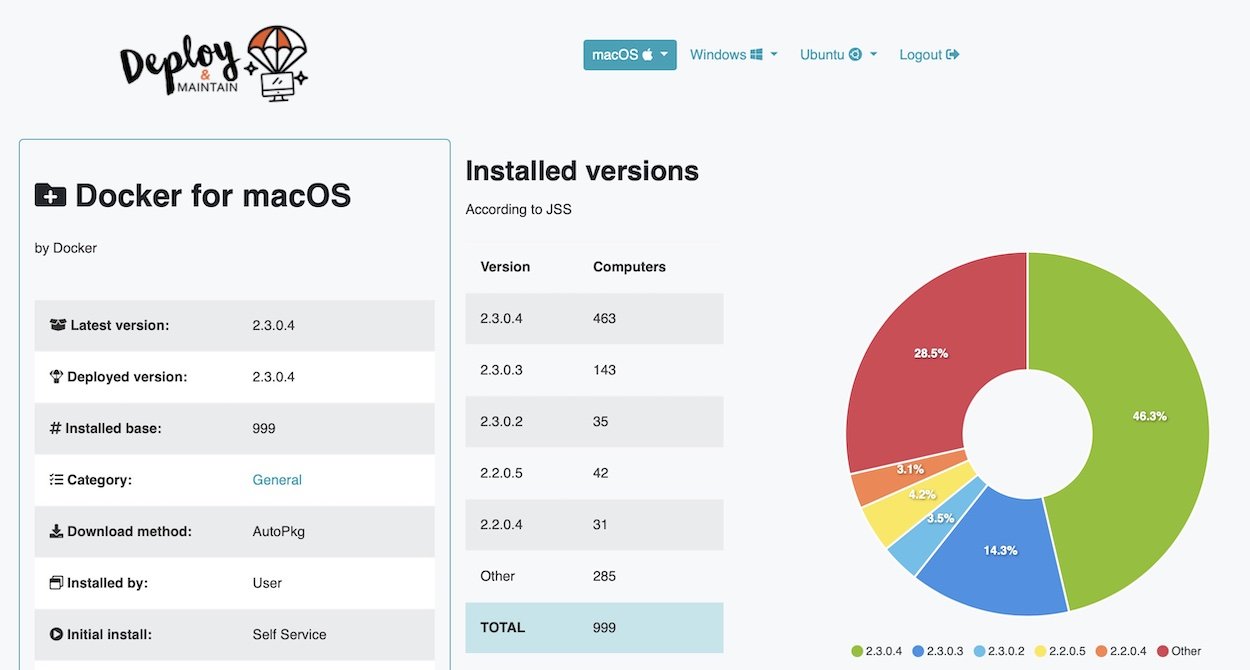Open the Ubuntu dropdown menu
This screenshot has width=1250, height=670.
coord(838,55)
